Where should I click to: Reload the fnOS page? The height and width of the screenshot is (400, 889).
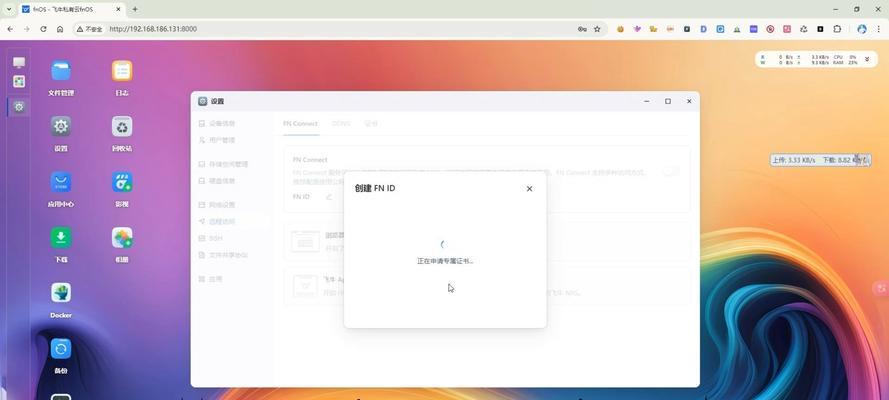pyautogui.click(x=43, y=29)
